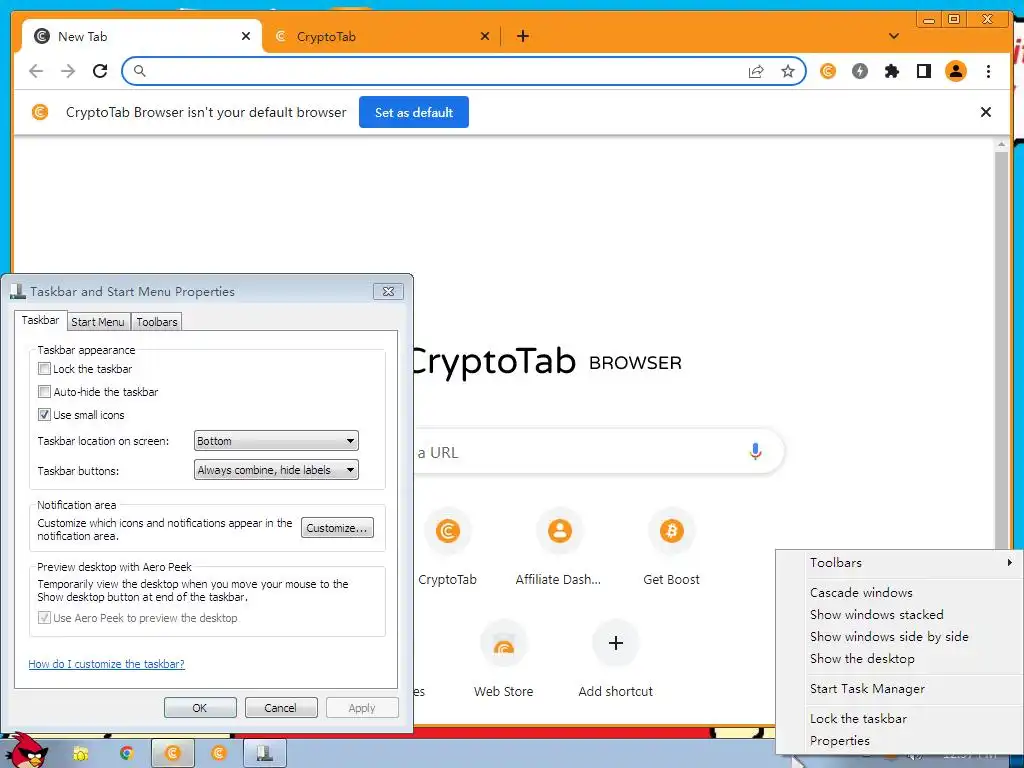Go forward using the browser forward arrow

pos(68,71)
